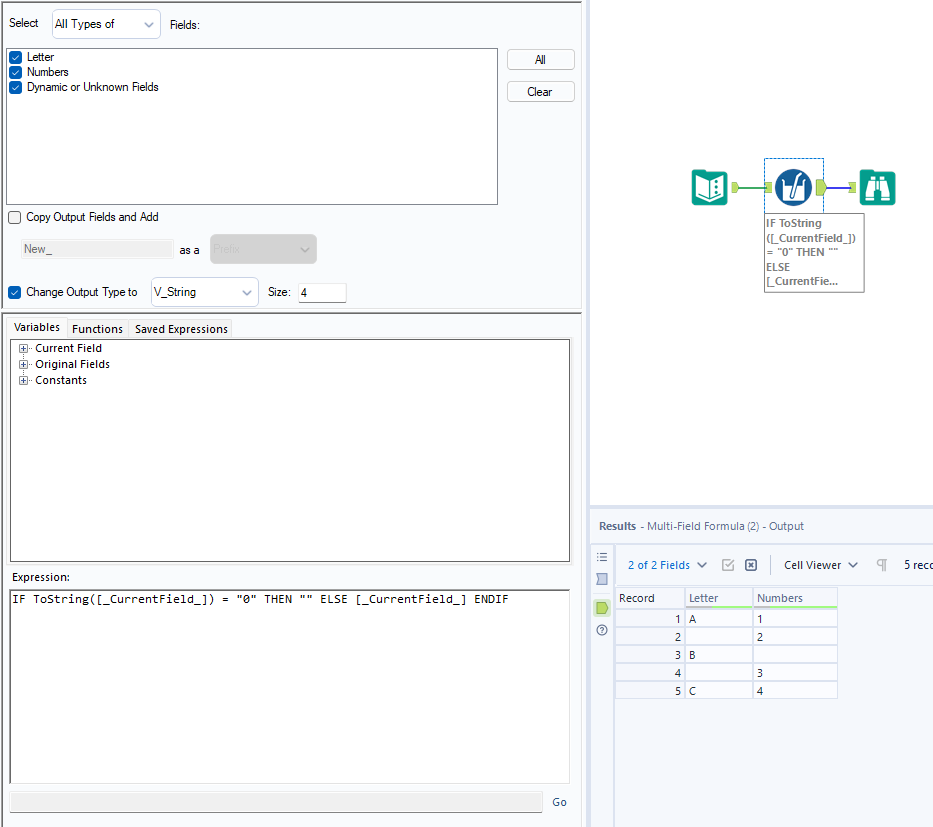Enable Copy Output Fields and Add
Viewport: 933px width, 827px height.
coord(14,217)
